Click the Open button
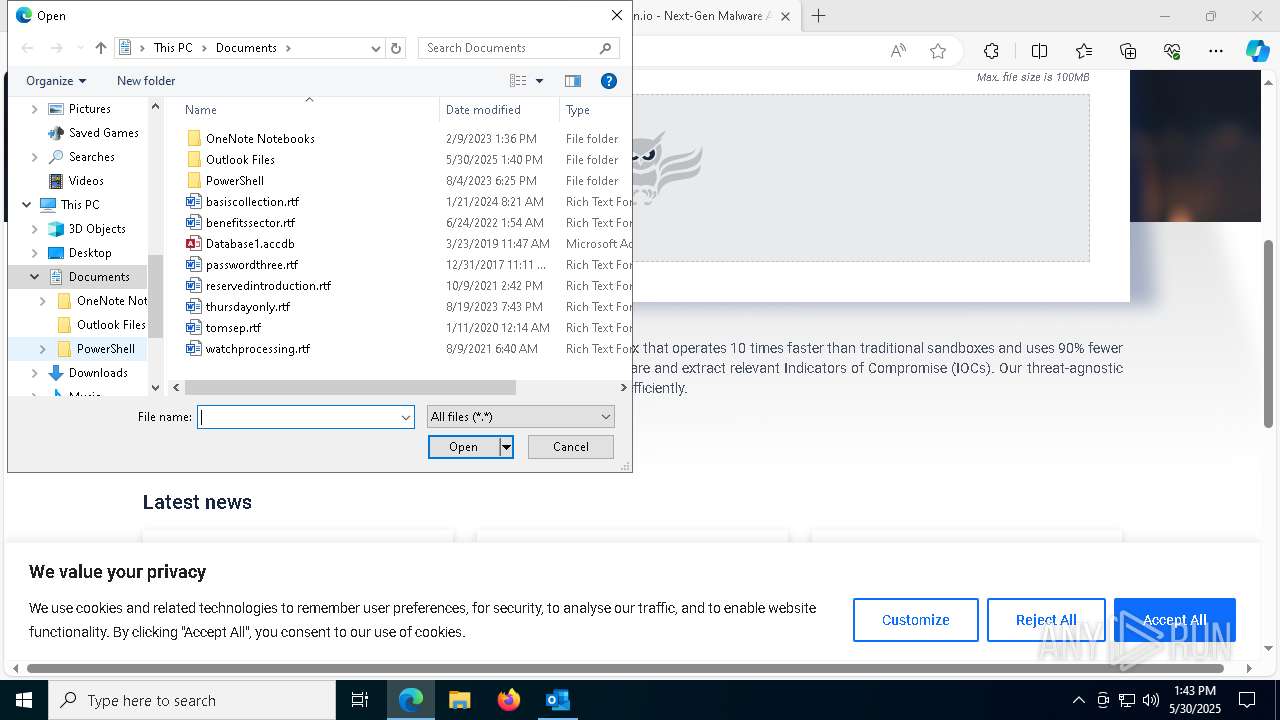The height and width of the screenshot is (720, 1280). pos(463,447)
